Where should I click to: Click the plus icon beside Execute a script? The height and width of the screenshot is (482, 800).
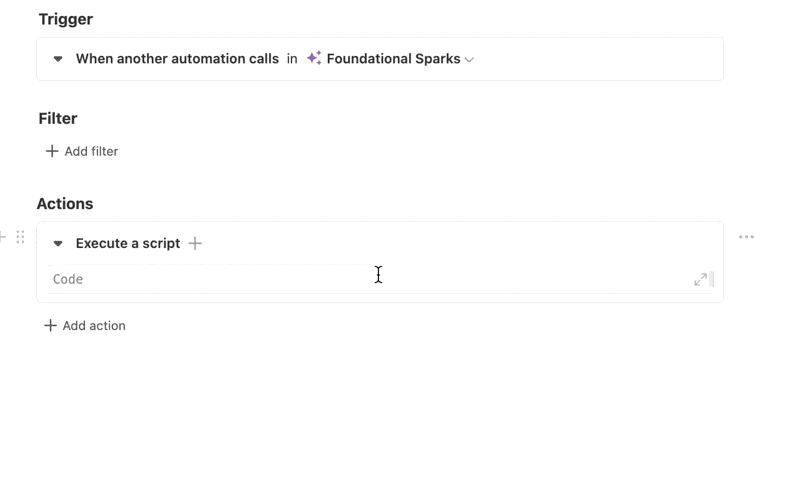pyautogui.click(x=195, y=243)
